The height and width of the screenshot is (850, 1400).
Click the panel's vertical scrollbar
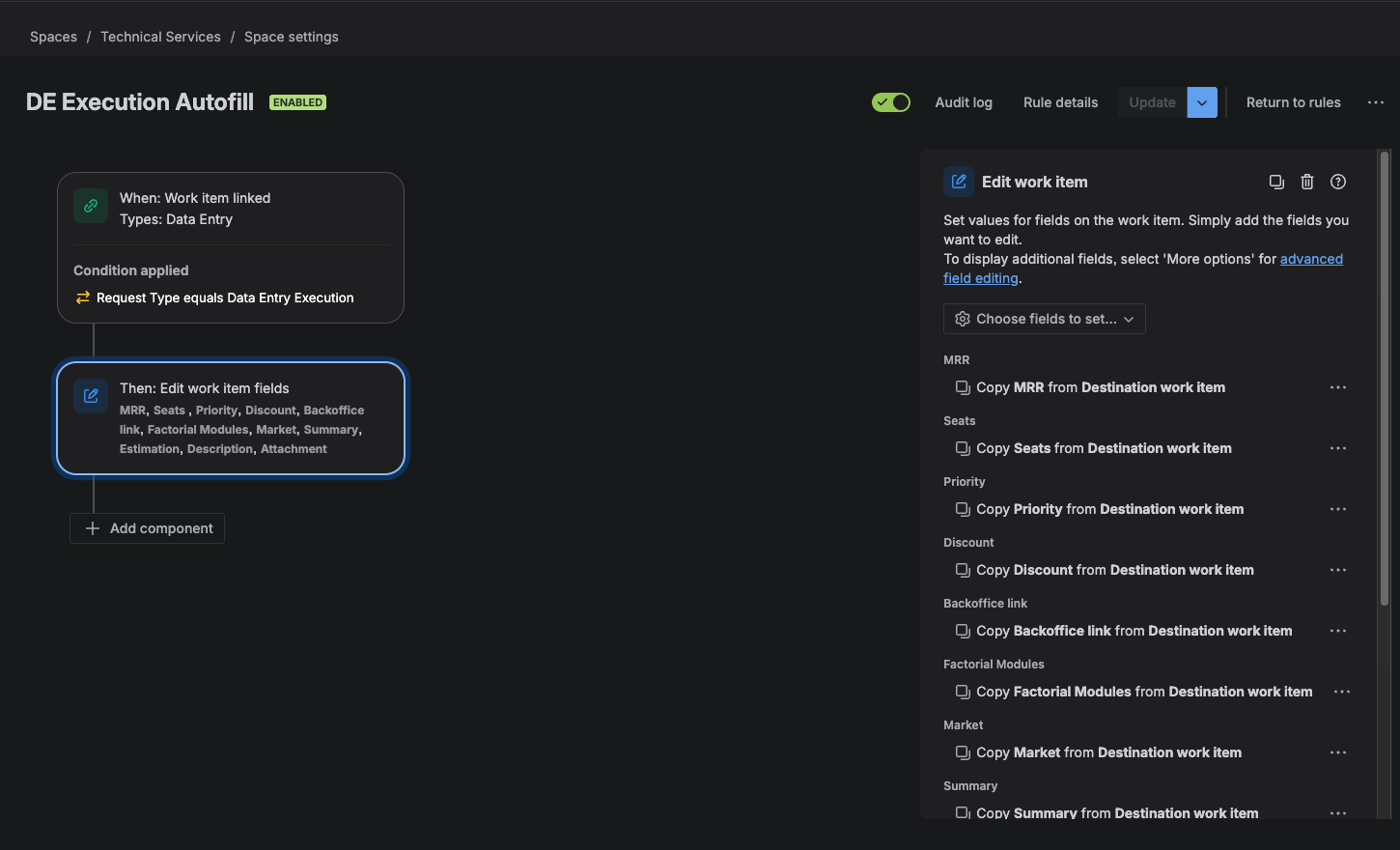click(1385, 379)
